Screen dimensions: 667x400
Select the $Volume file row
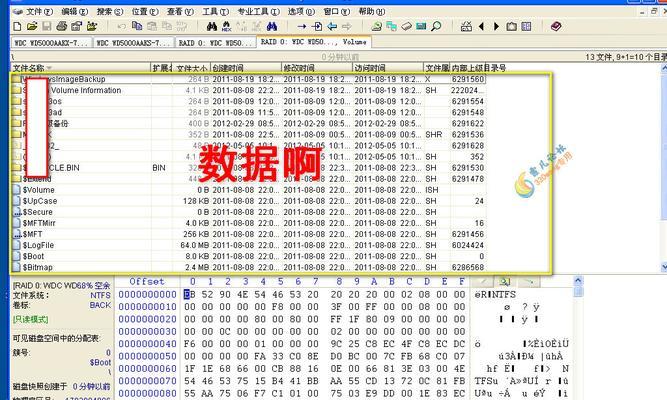click(249, 190)
